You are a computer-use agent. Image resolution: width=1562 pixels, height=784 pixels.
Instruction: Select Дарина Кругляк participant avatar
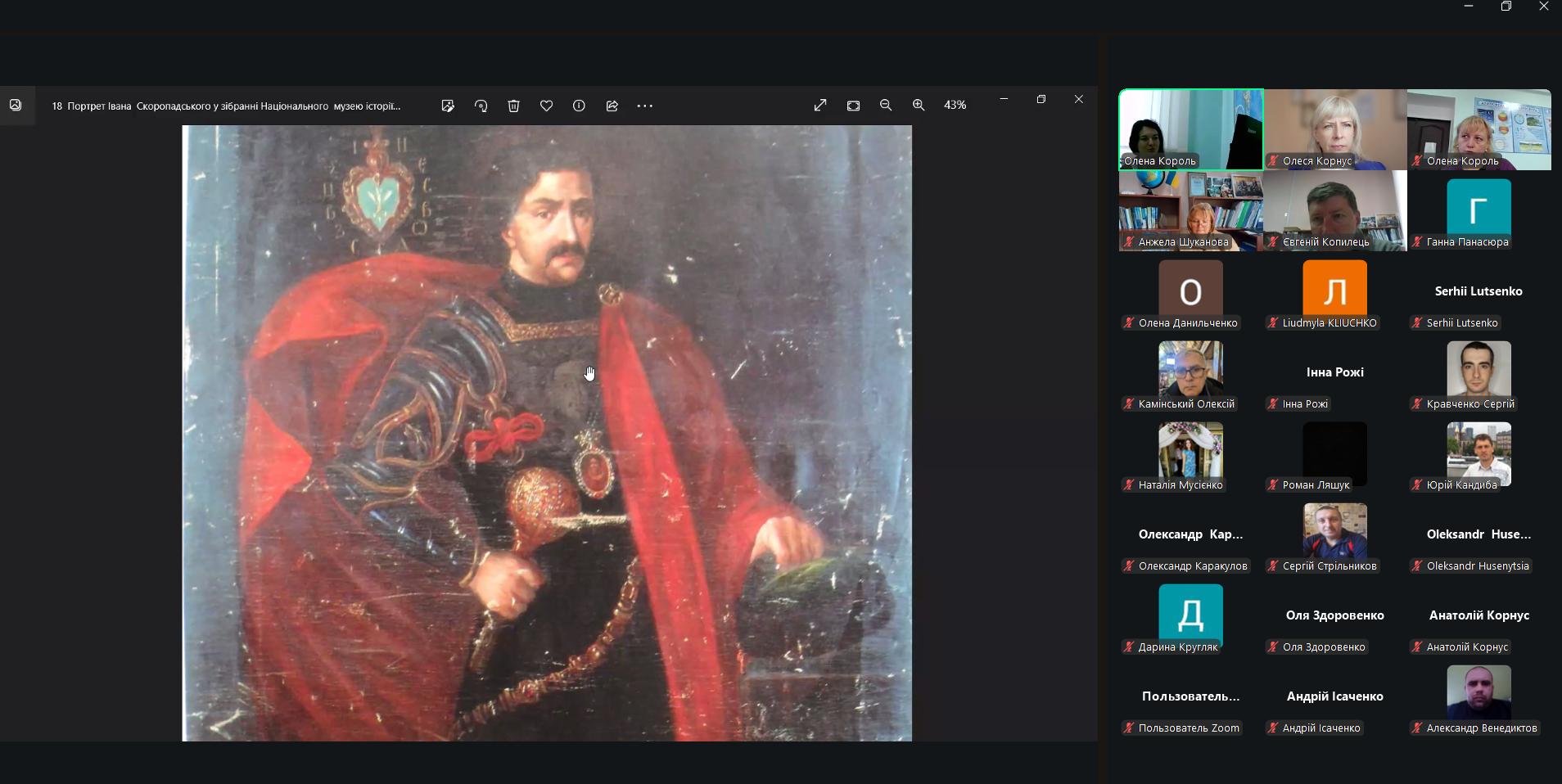(x=1190, y=613)
